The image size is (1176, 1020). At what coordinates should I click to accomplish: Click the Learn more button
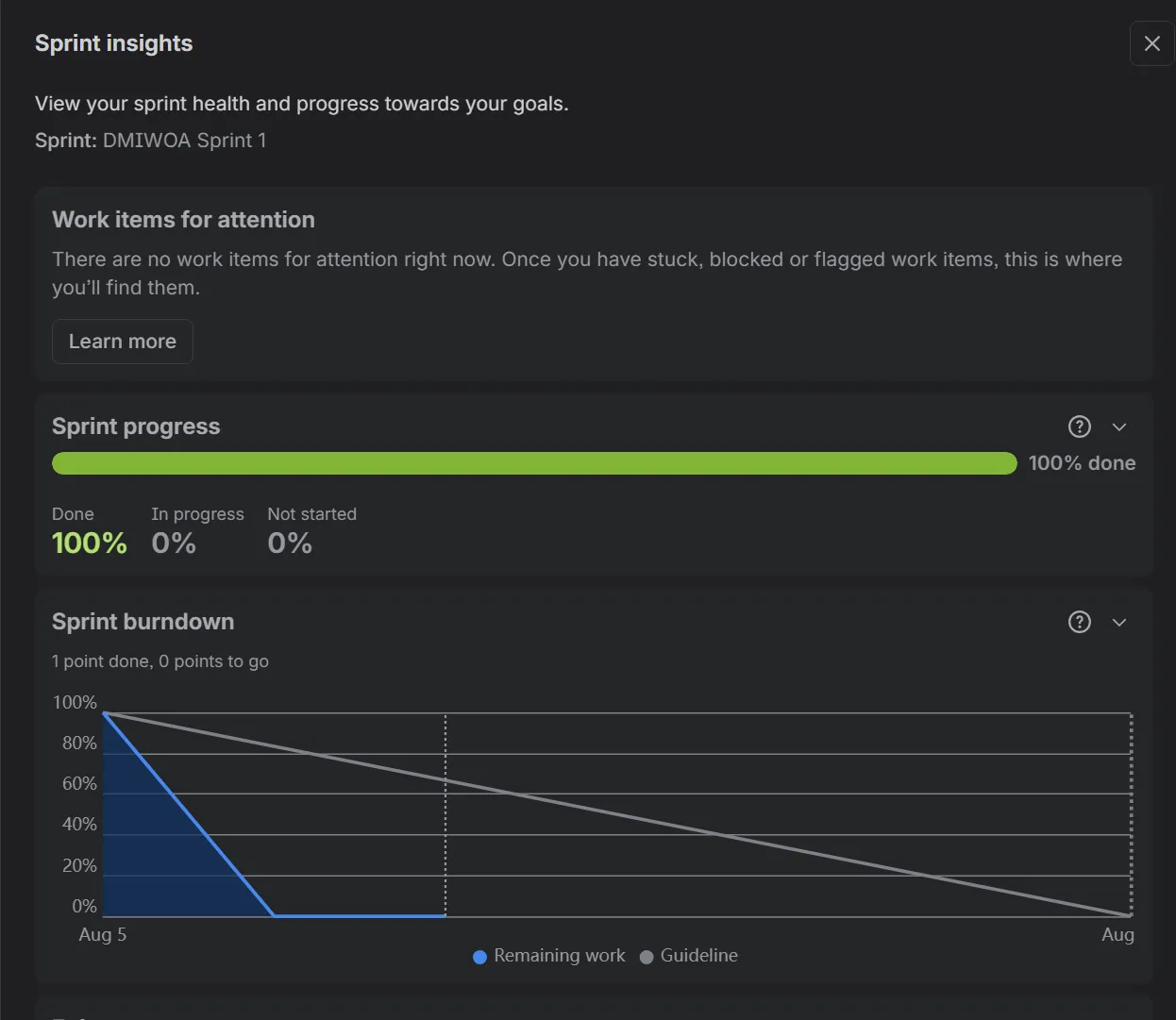coord(123,342)
